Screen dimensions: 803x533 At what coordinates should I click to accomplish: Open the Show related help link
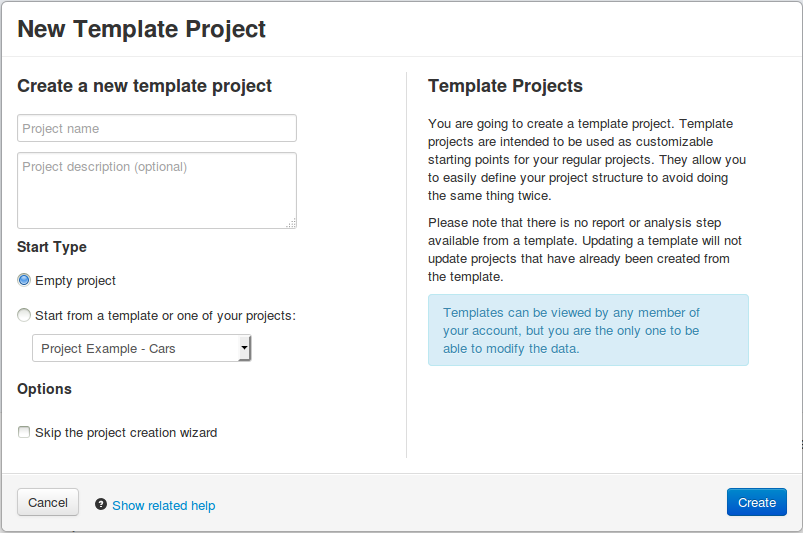point(163,505)
